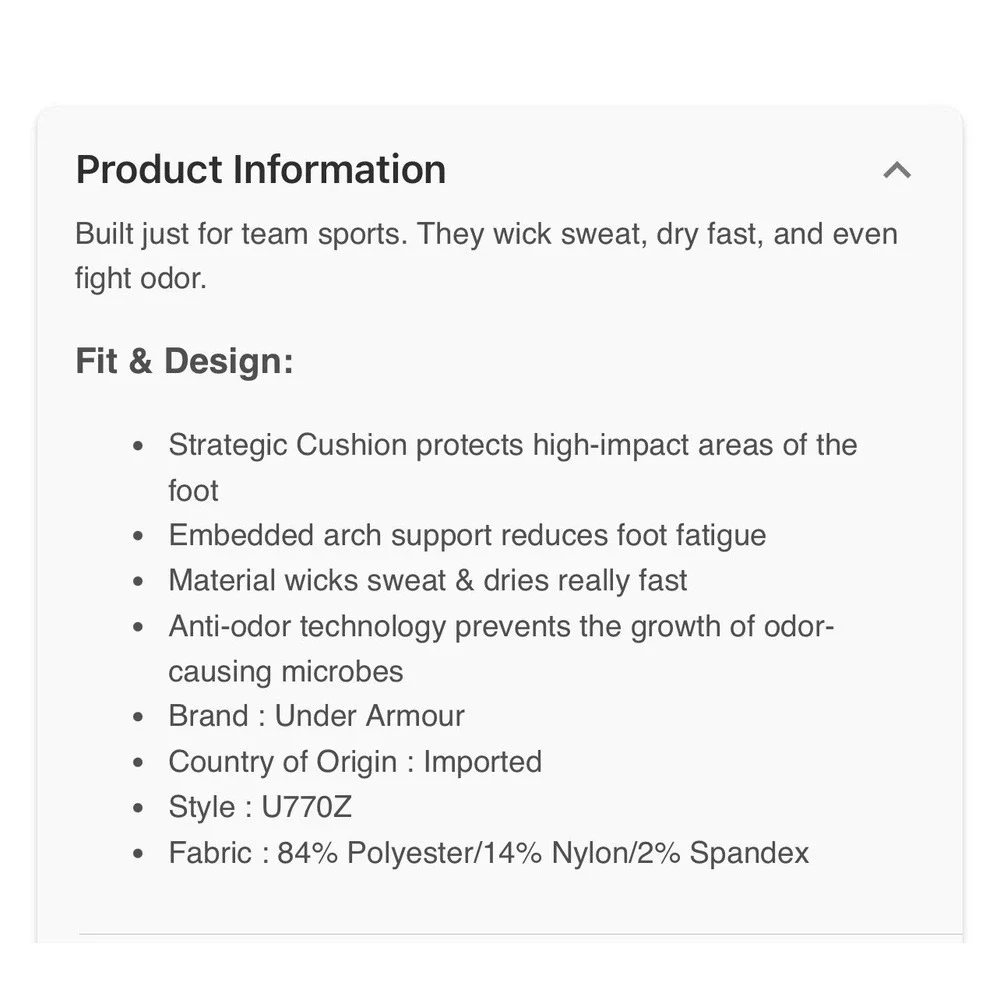
Task: Select 'Material wicks sweat & dries really fast'
Action: click(x=427, y=580)
